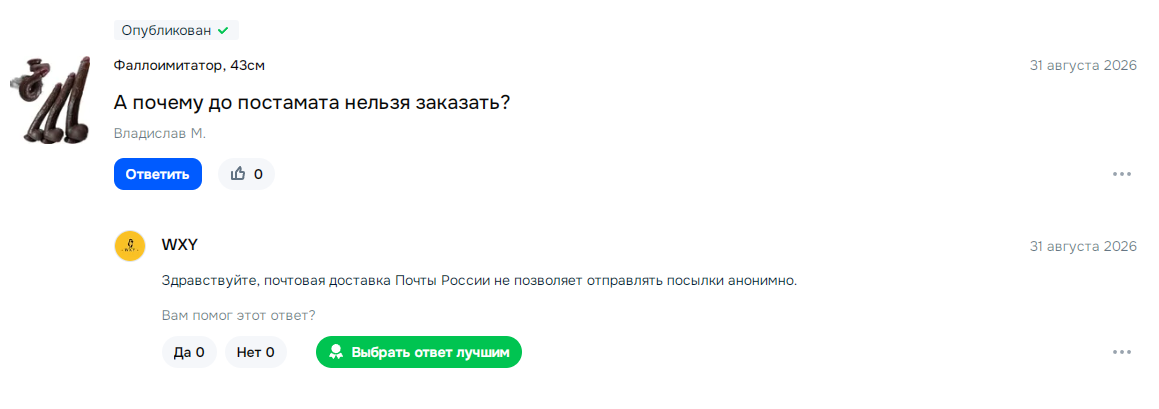Click the green checkmark beside Опубликован

(x=223, y=31)
